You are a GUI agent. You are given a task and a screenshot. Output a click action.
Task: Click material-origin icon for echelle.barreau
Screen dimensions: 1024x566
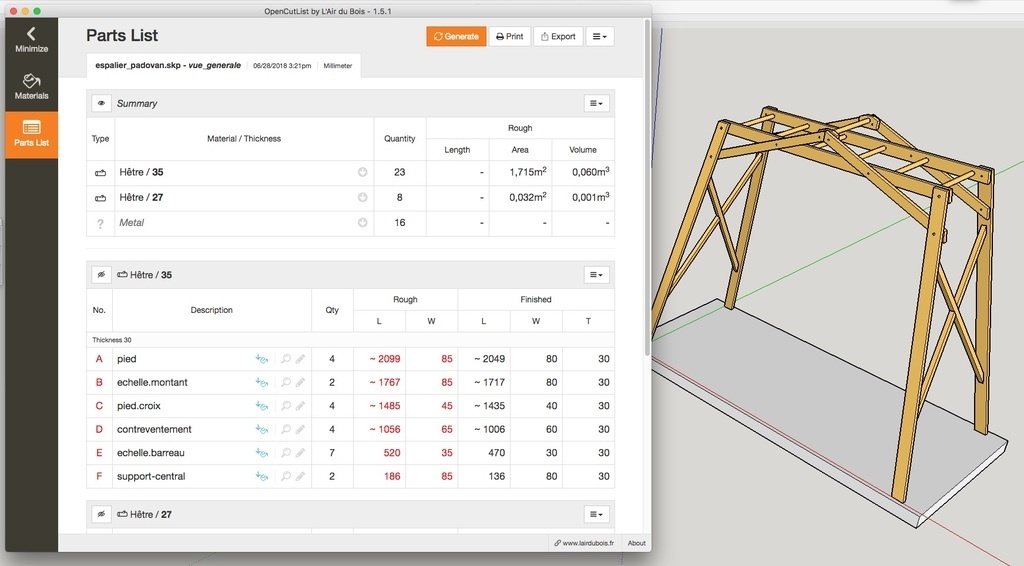point(262,453)
